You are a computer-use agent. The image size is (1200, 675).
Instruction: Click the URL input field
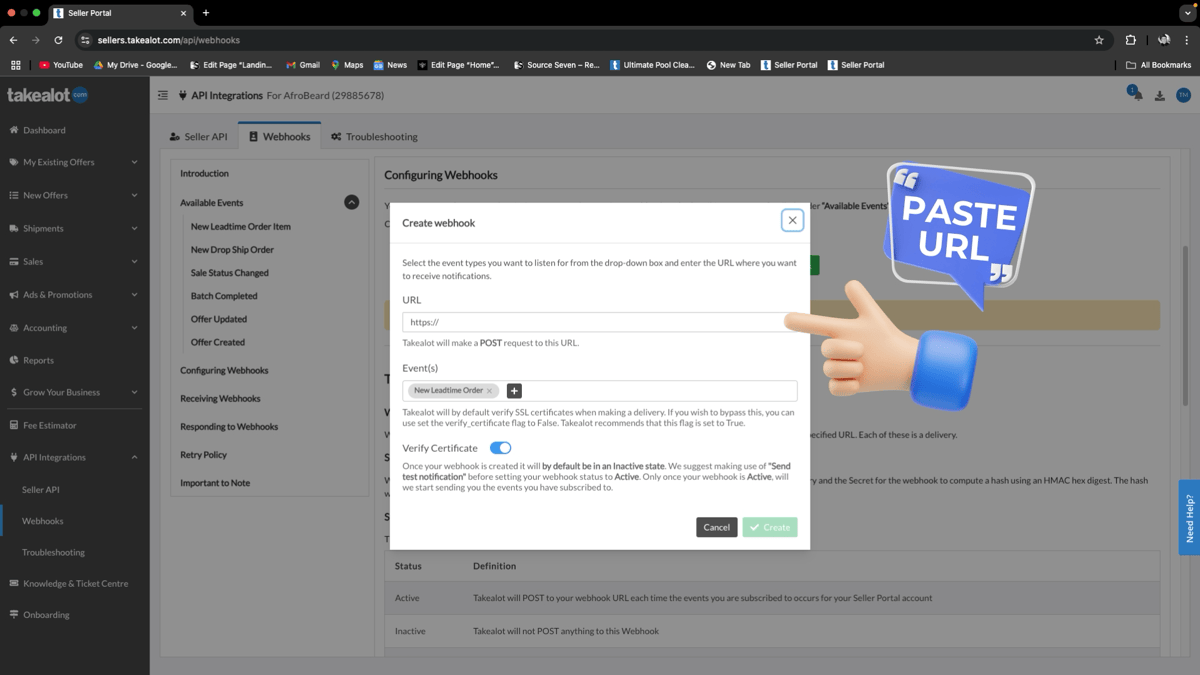click(599, 322)
